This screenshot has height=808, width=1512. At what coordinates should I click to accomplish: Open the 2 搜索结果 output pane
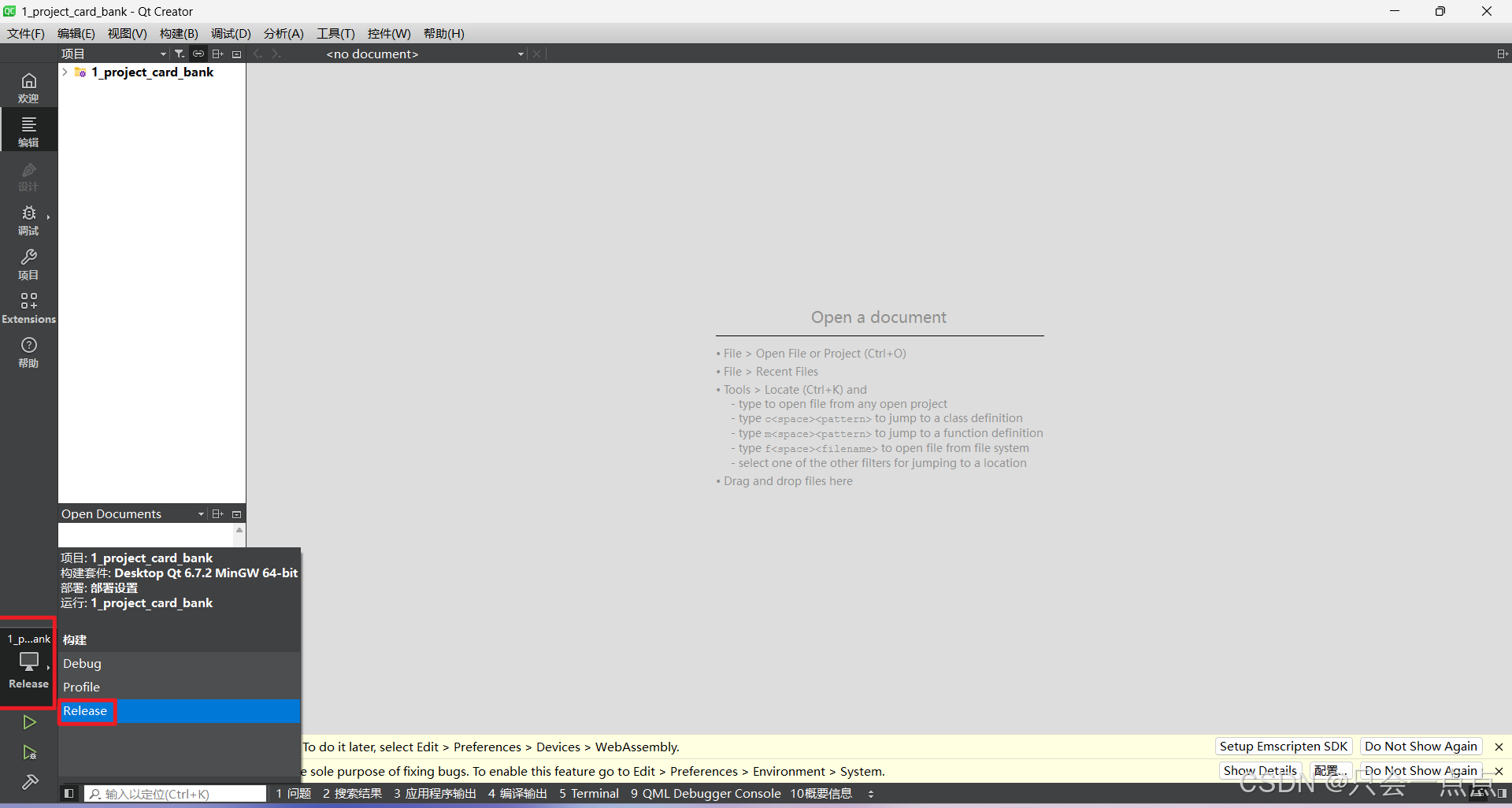(352, 794)
